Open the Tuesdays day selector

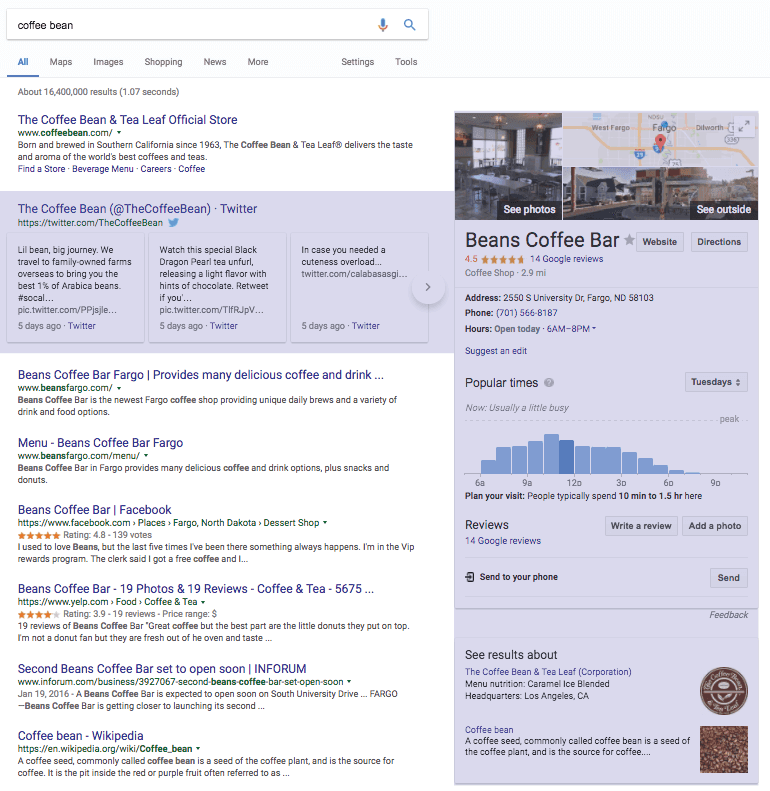click(x=716, y=382)
